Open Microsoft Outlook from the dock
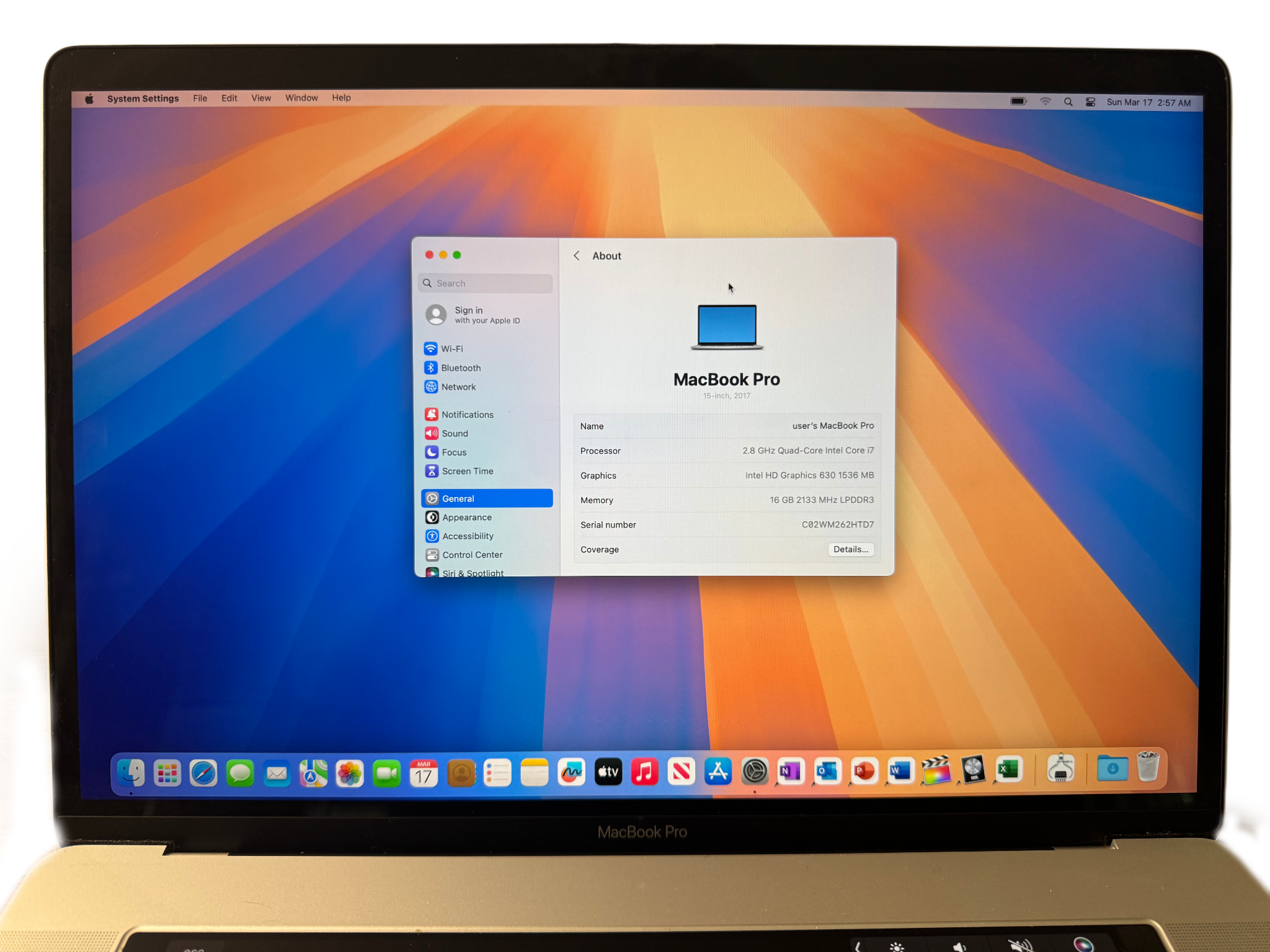The width and height of the screenshot is (1270, 952). point(827,771)
